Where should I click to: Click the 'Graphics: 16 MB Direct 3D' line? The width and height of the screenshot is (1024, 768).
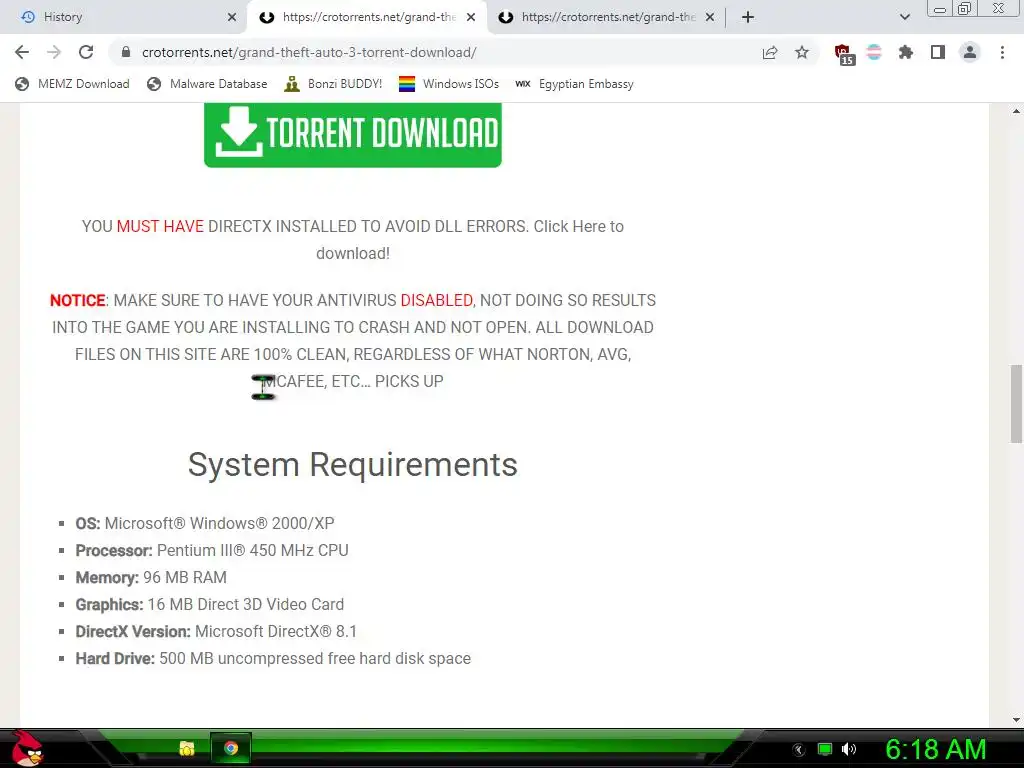pos(210,604)
